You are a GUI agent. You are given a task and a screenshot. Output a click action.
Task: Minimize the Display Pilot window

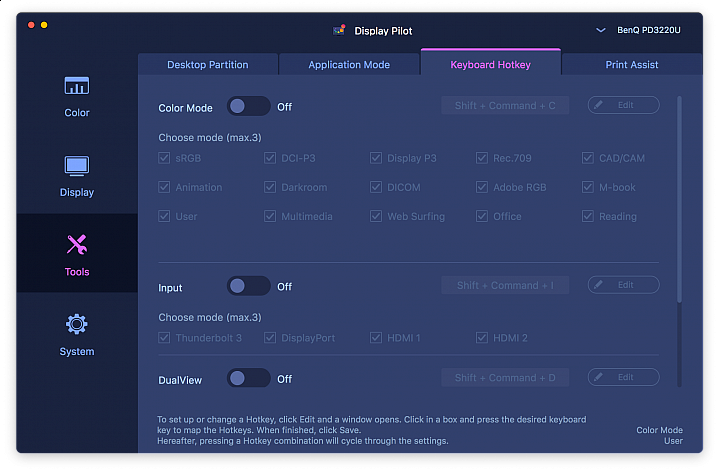coord(44,25)
